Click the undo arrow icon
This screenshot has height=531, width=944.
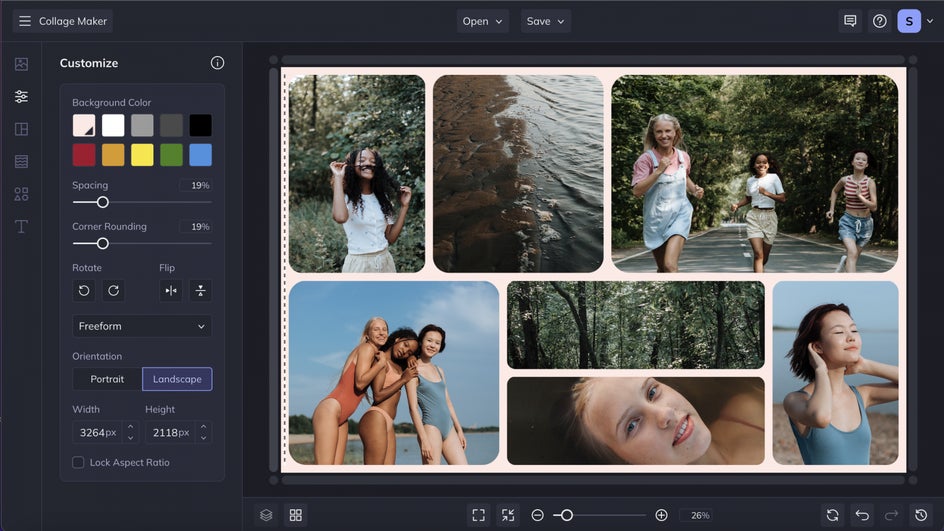point(862,515)
